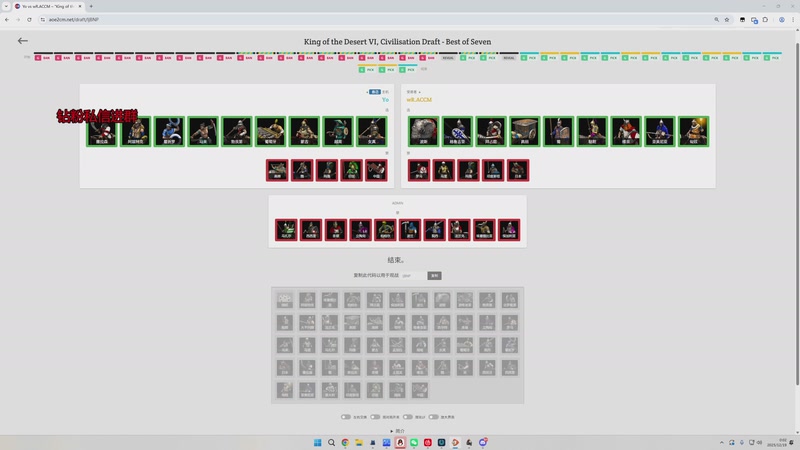This screenshot has width=800, height=450.
Task: Select the last pick card in wR.ACCM's row
Action: tap(693, 131)
